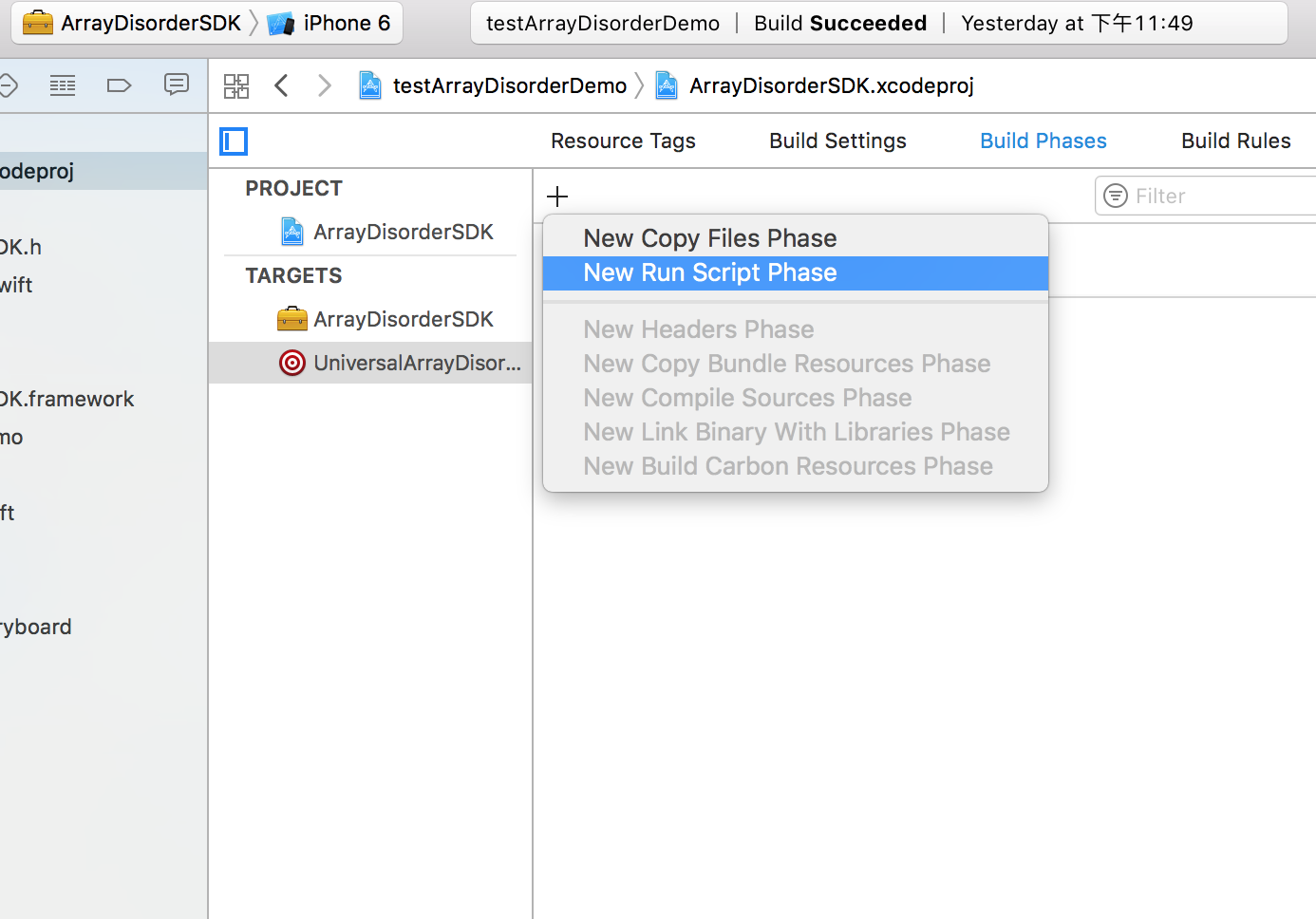Screen dimensions: 1316x919
Task: Select the ArrayDisorderSDK framework target
Action: (403, 320)
